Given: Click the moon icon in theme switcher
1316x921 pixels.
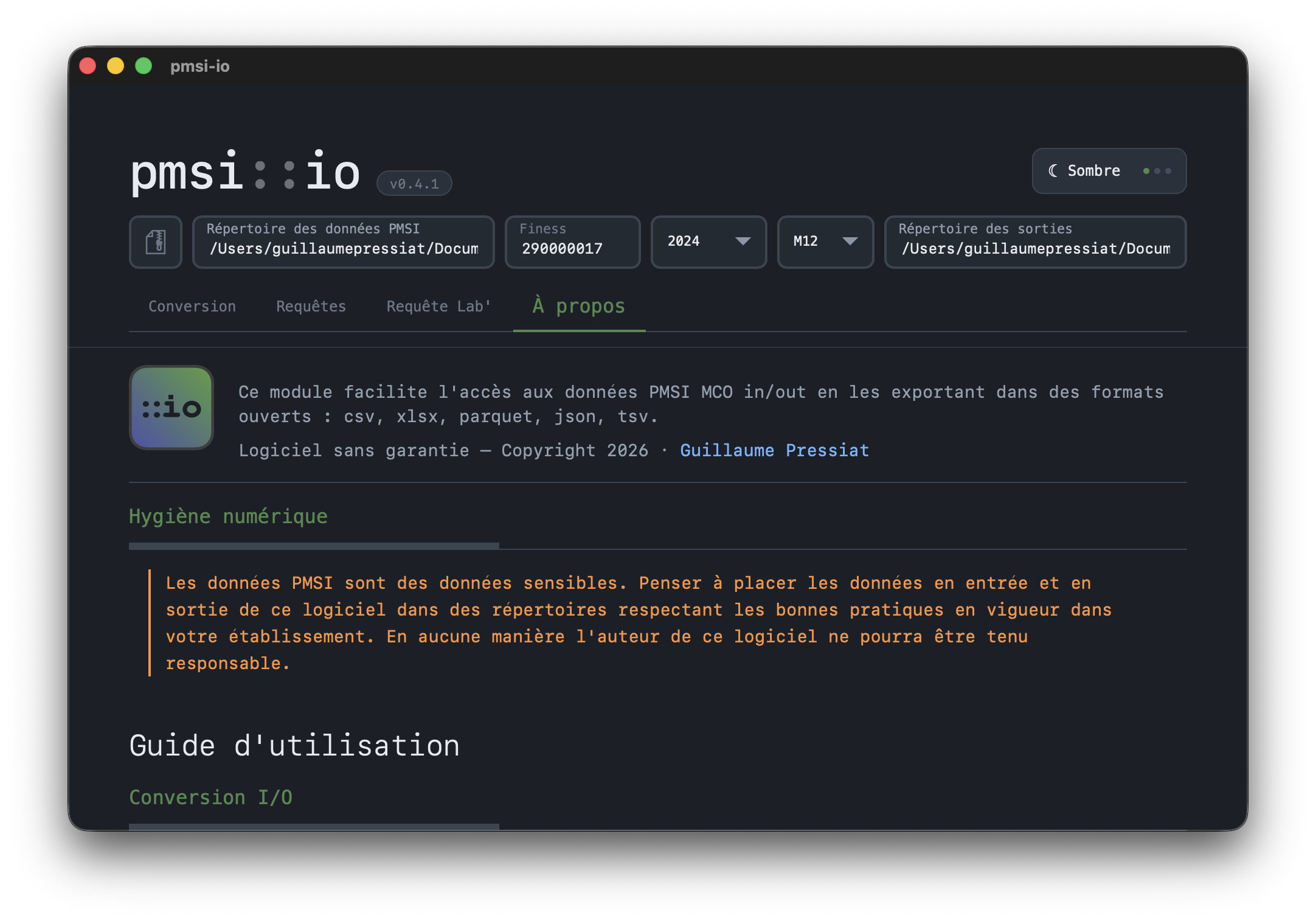Looking at the screenshot, I should tap(1053, 171).
